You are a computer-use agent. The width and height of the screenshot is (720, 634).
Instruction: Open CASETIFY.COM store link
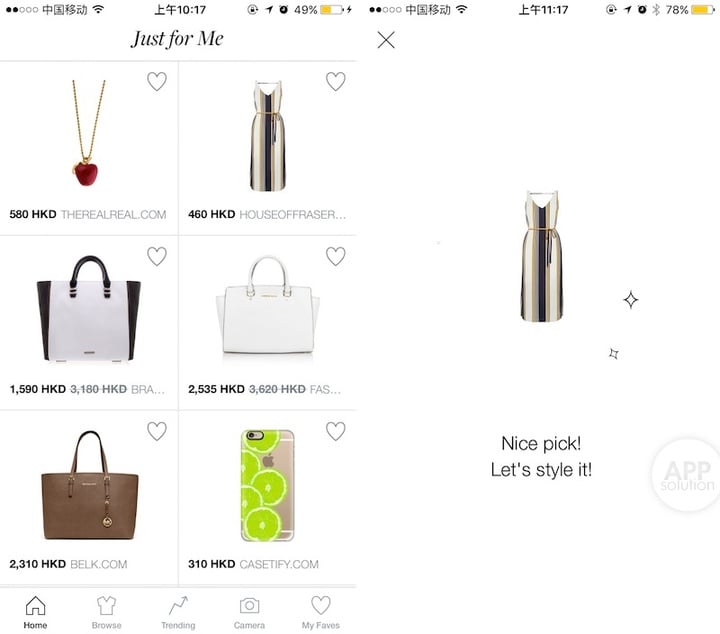pyautogui.click(x=279, y=564)
